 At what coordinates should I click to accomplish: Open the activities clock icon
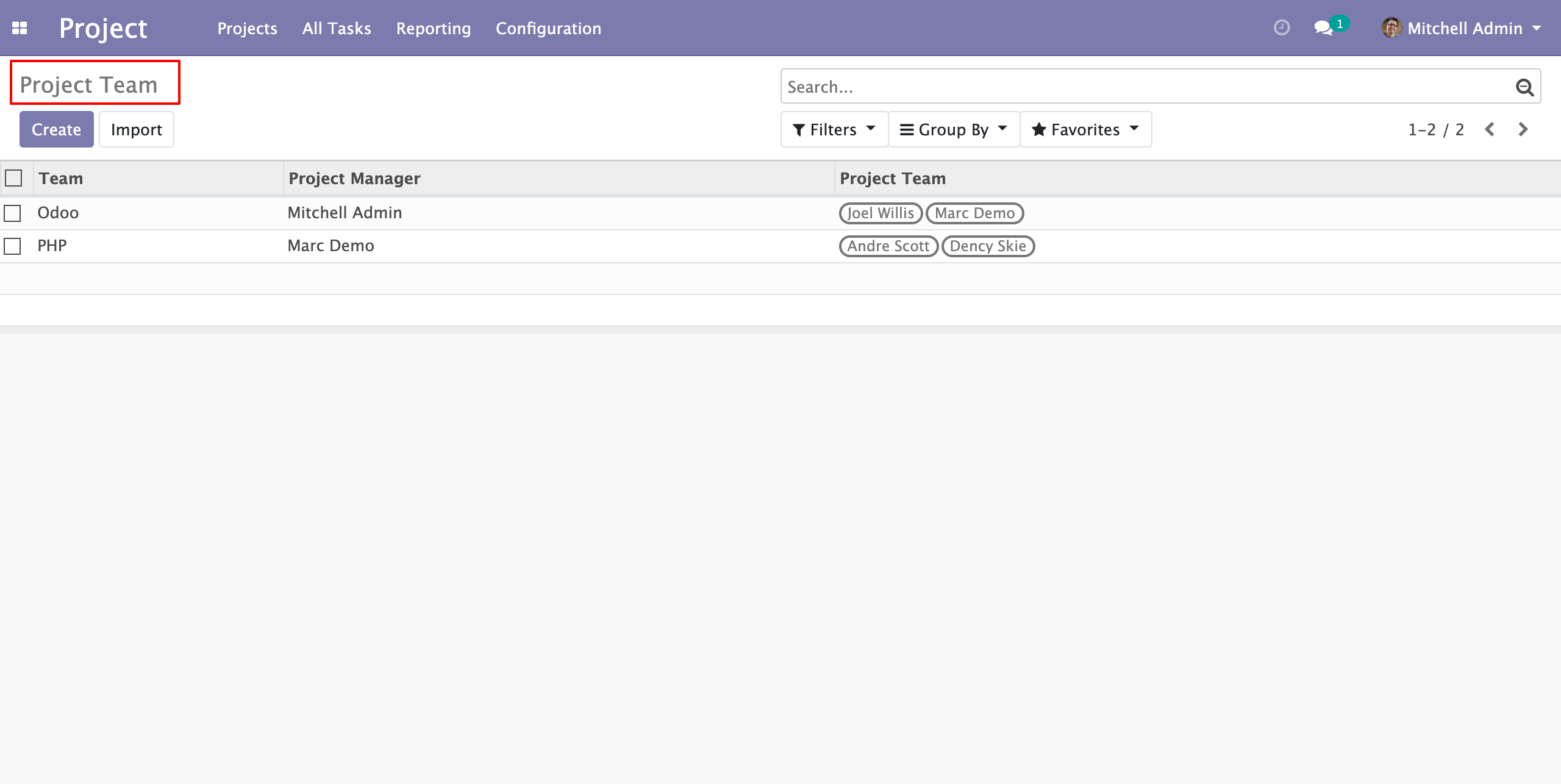(1282, 27)
